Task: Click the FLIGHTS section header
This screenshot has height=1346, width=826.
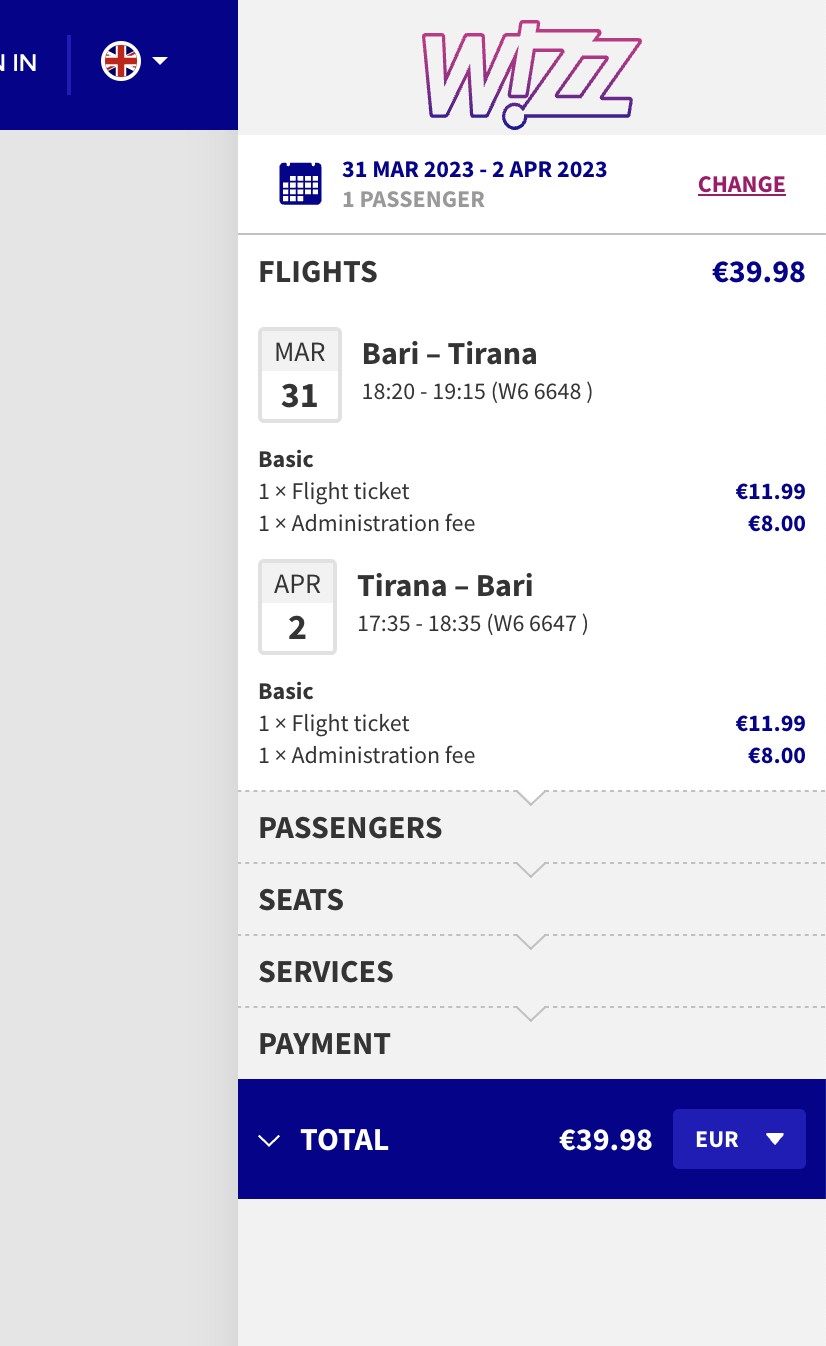Action: [318, 272]
